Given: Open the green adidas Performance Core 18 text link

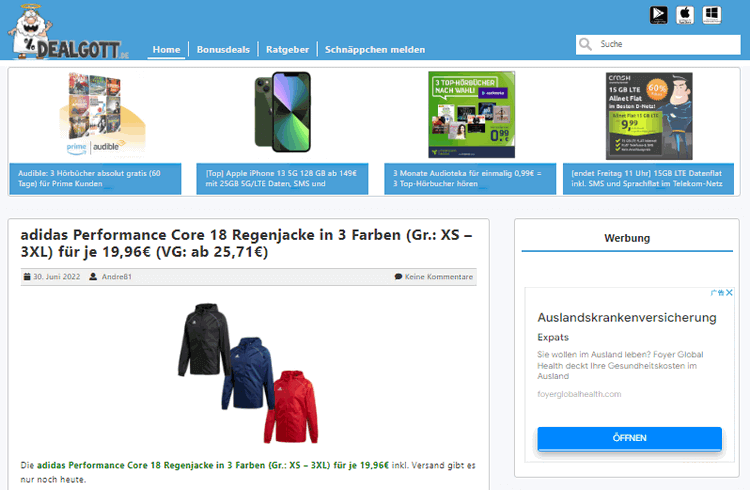Looking at the screenshot, I should point(213,465).
